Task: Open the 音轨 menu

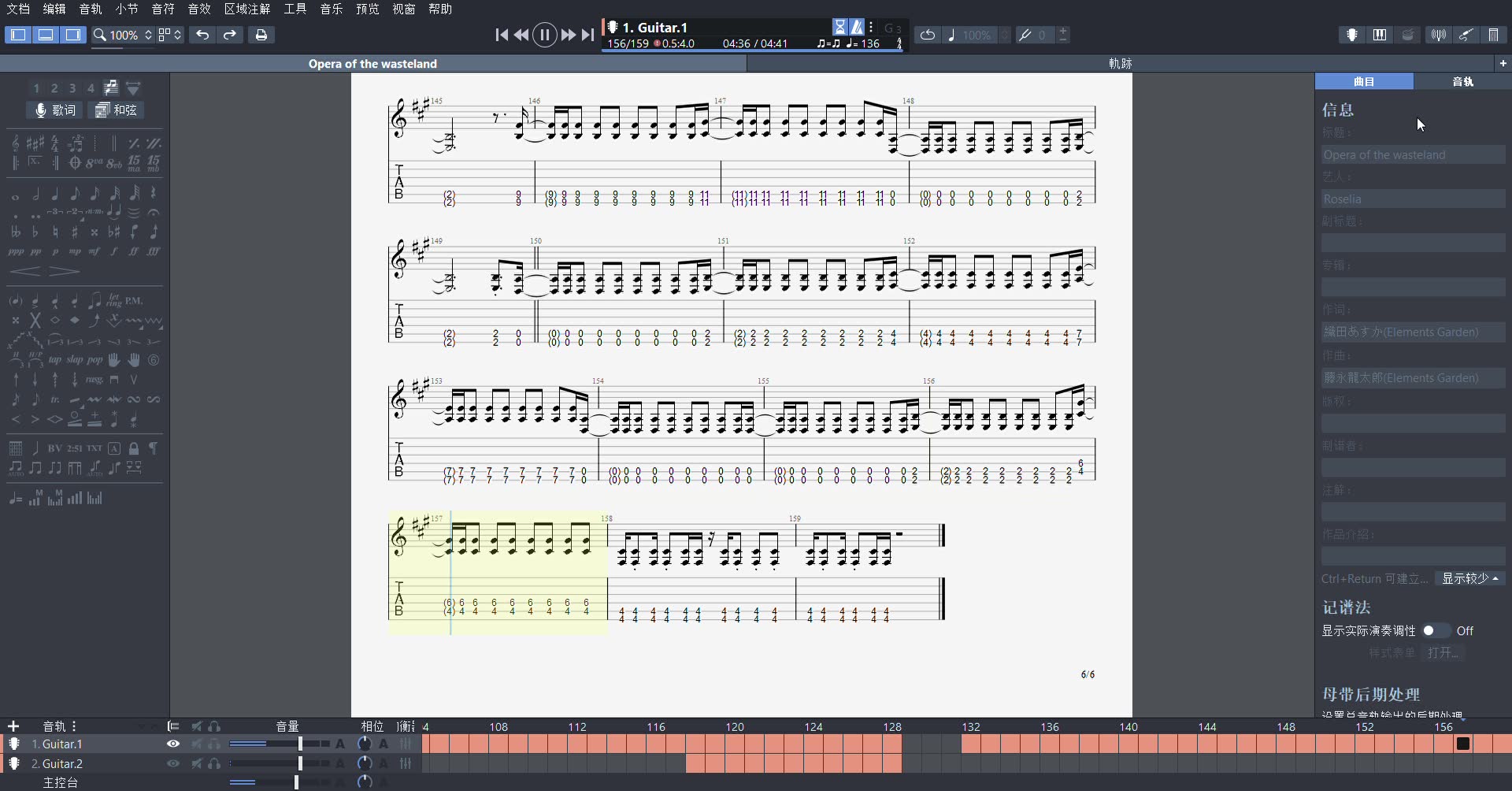Action: point(91,9)
